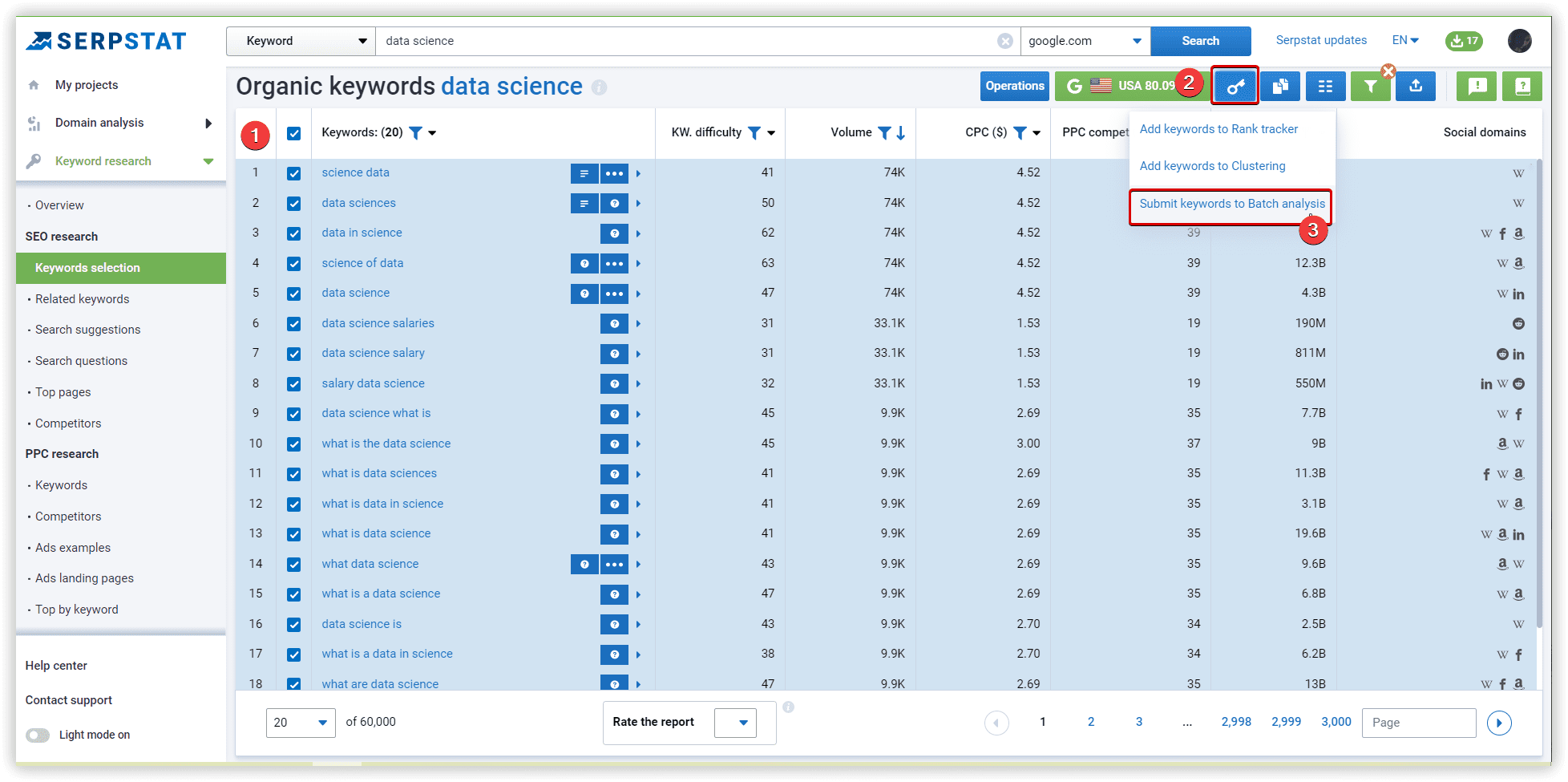Toggle the select-all keywords checkbox
Screen dimensions: 1568x782
294,132
